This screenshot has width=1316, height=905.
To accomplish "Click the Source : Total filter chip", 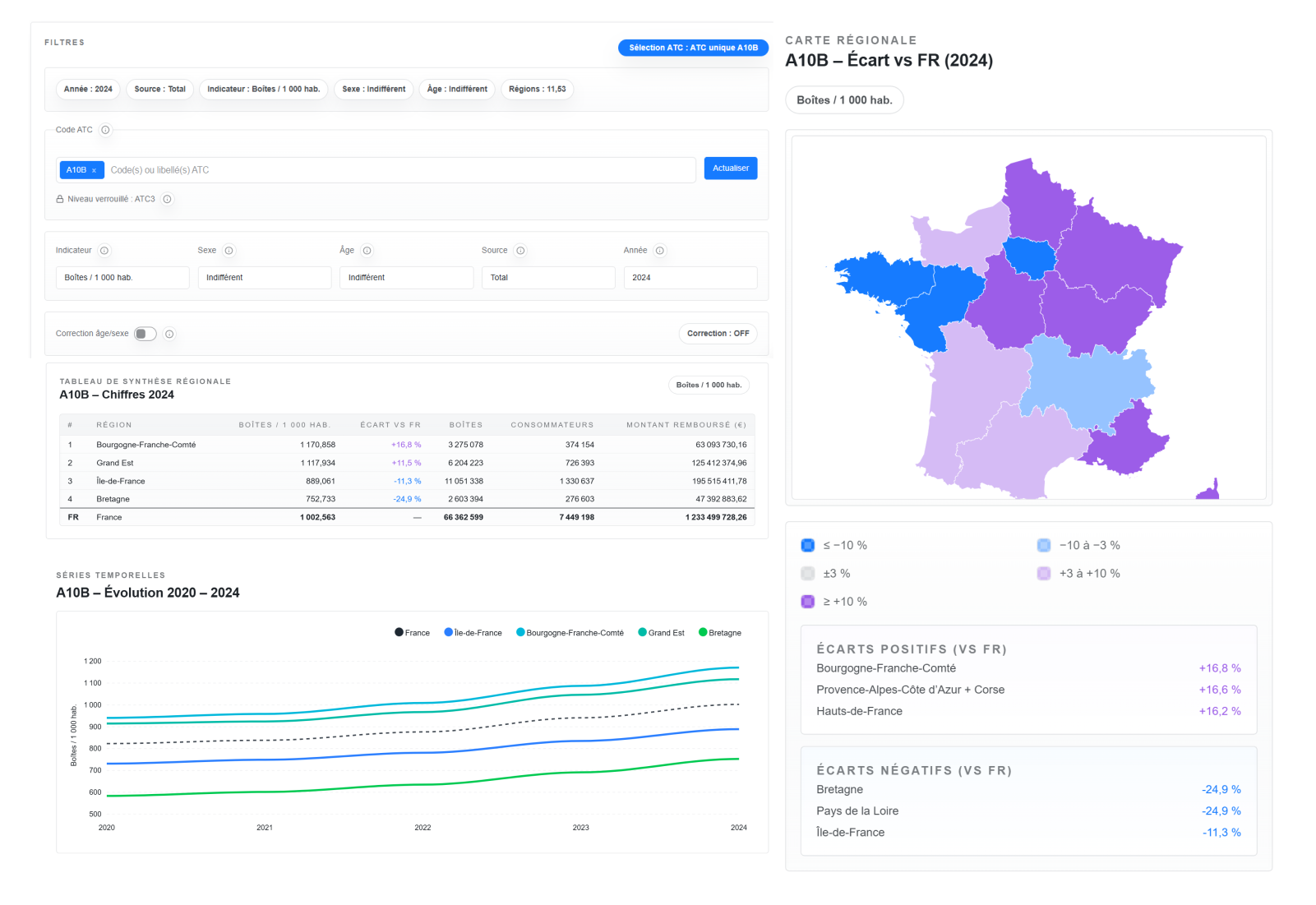I will pyautogui.click(x=159, y=89).
